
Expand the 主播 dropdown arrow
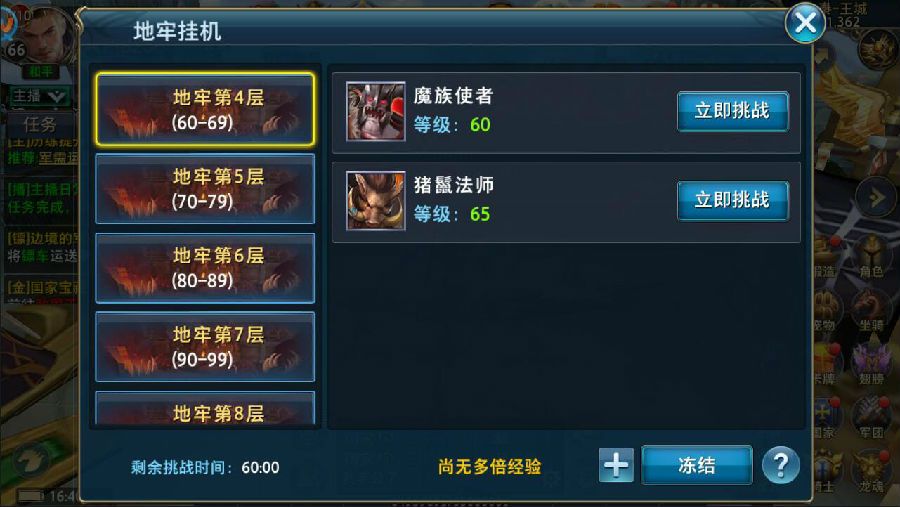pos(56,96)
